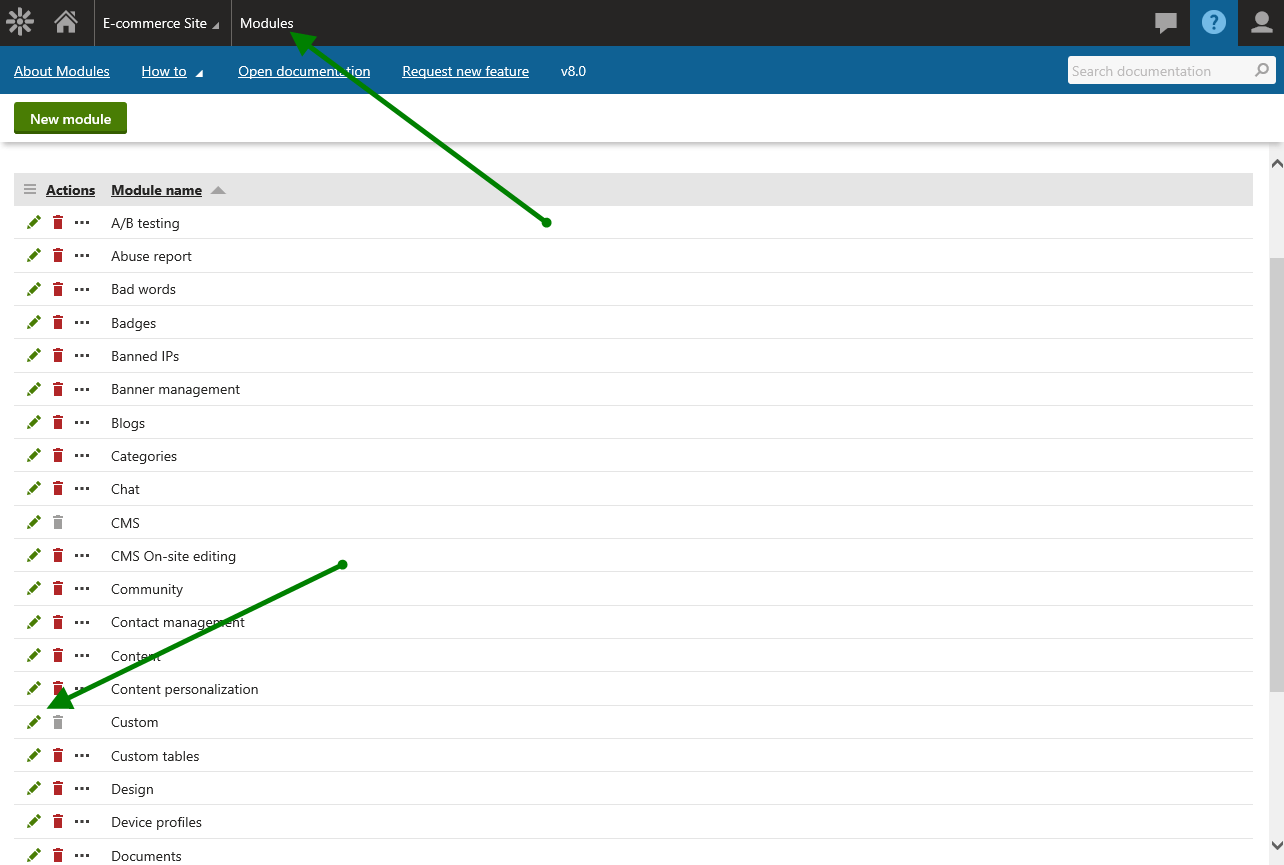Delete the Custom tables module
The height and width of the screenshot is (865, 1284).
click(58, 755)
